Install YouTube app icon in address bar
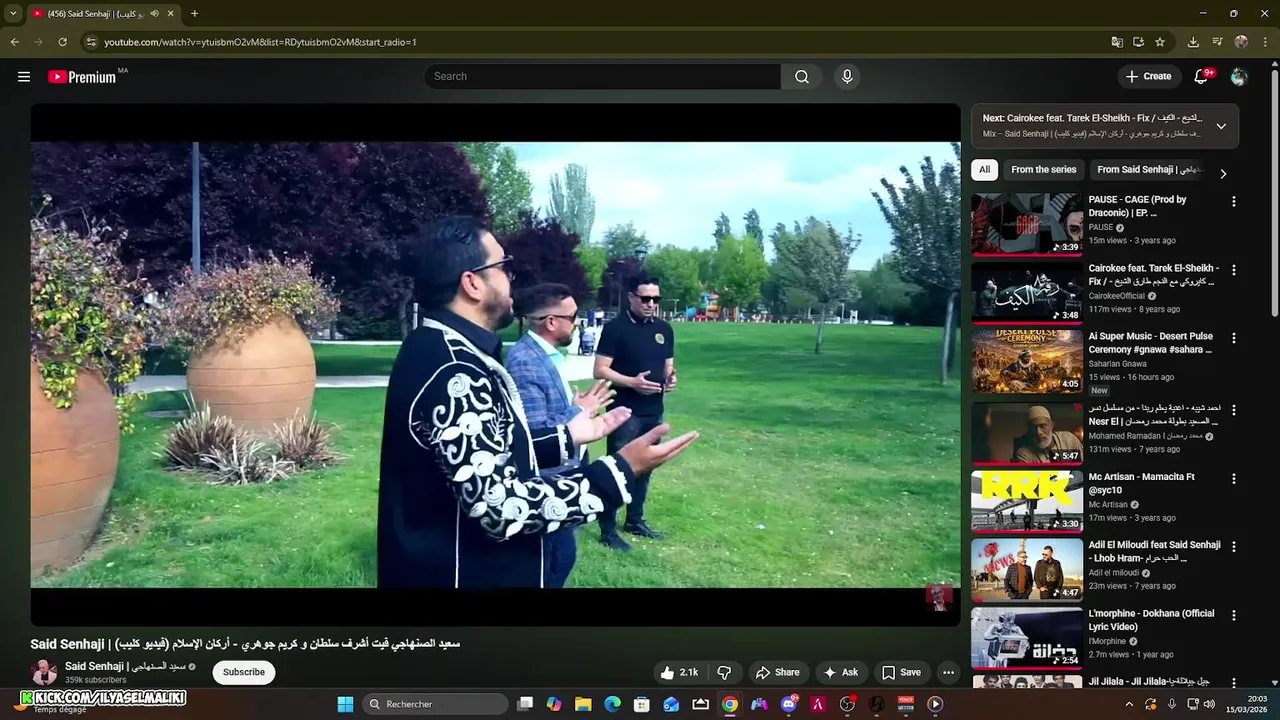 tap(1138, 42)
